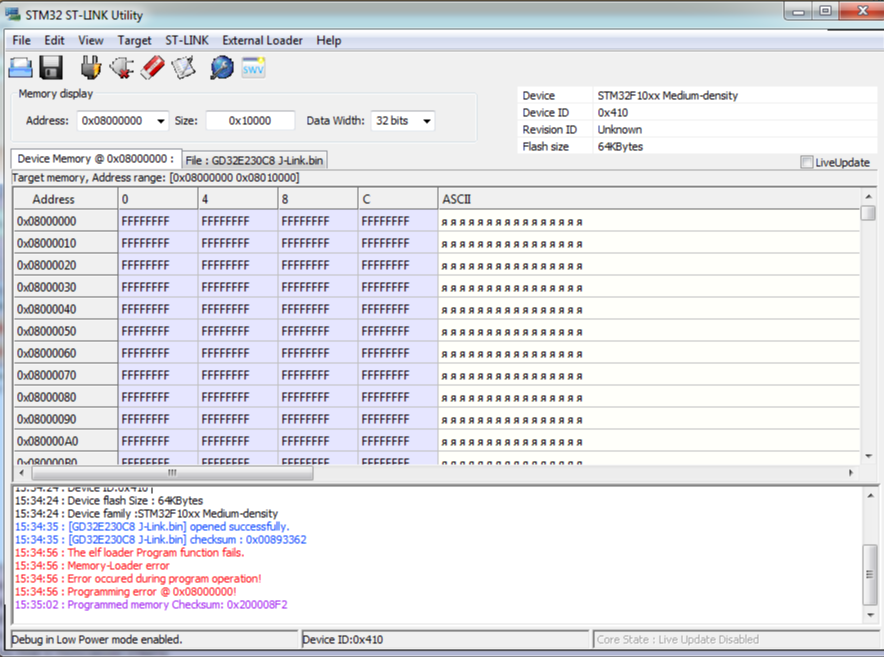Open the Target menu
The width and height of the screenshot is (884, 657).
(x=134, y=40)
